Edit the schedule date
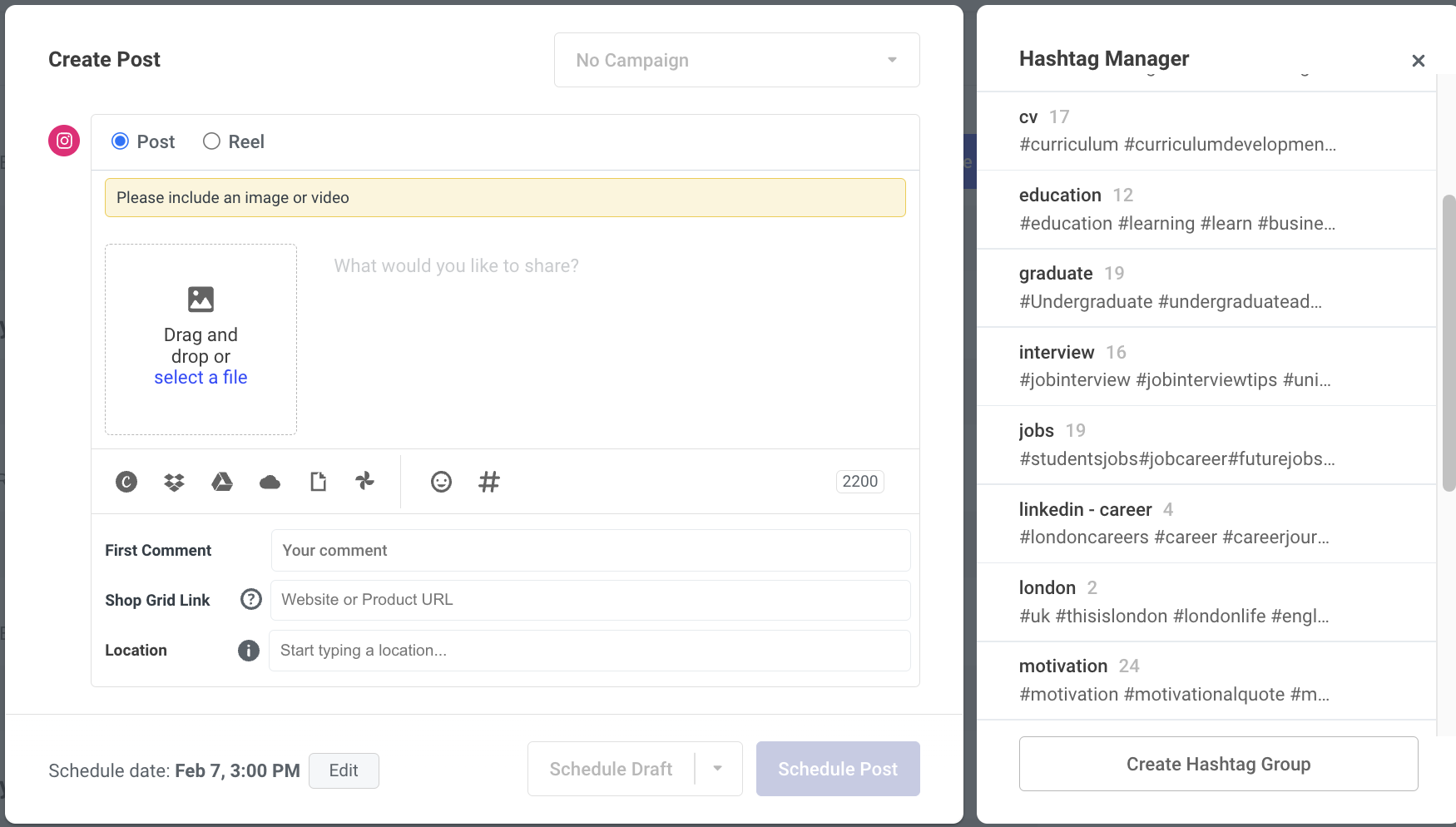The height and width of the screenshot is (827, 1456). point(344,770)
